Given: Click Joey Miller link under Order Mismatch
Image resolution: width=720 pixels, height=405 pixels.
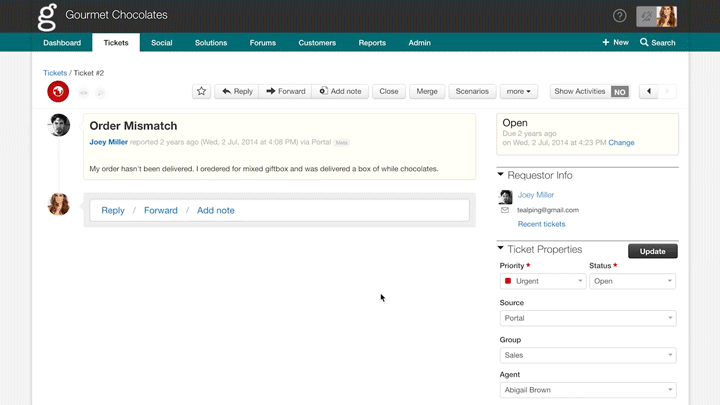Looking at the screenshot, I should pyautogui.click(x=108, y=142).
